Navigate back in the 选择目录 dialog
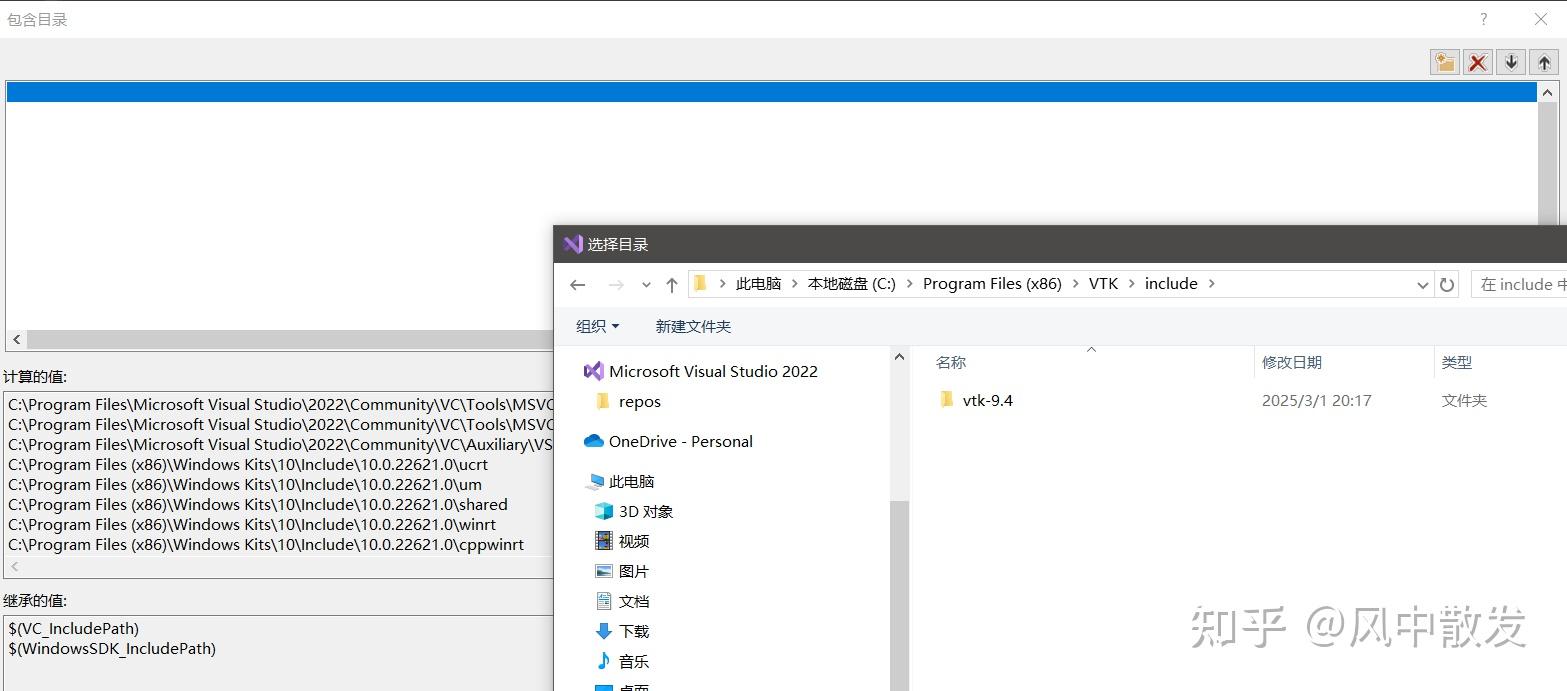This screenshot has height=691, width=1567. coord(577,284)
